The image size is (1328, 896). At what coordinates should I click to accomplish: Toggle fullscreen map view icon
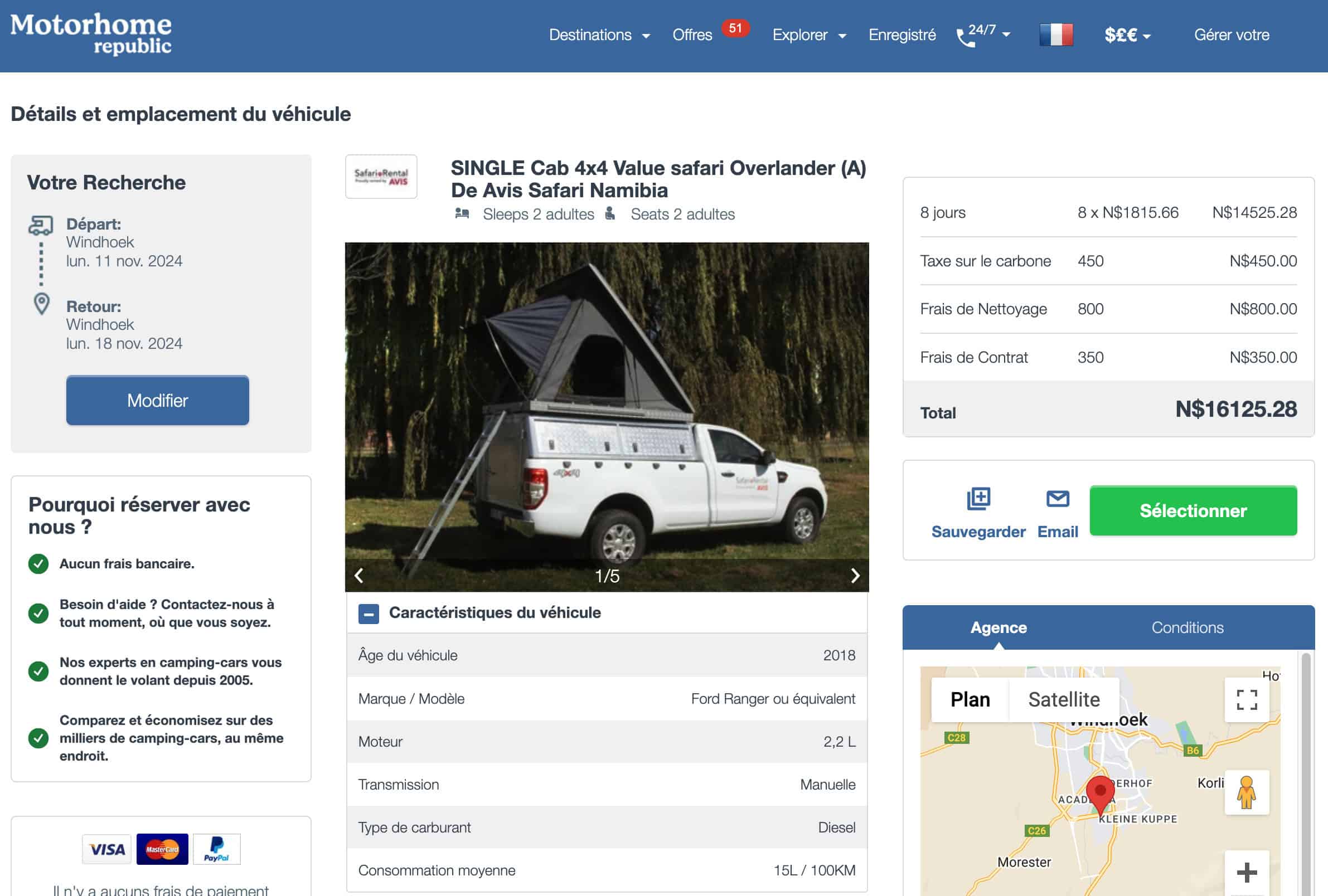pos(1246,699)
